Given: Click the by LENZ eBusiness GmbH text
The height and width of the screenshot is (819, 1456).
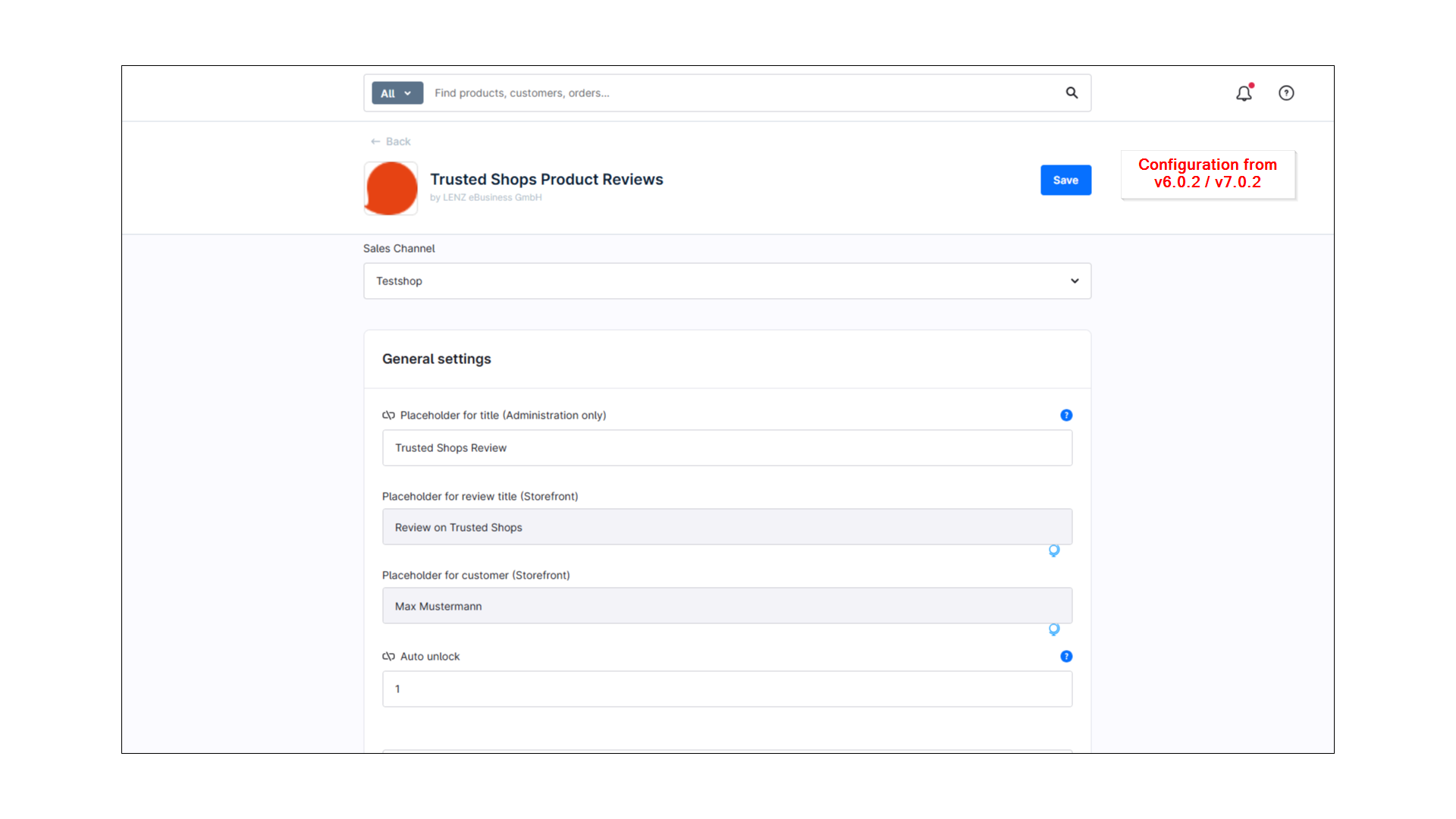Looking at the screenshot, I should coord(486,198).
